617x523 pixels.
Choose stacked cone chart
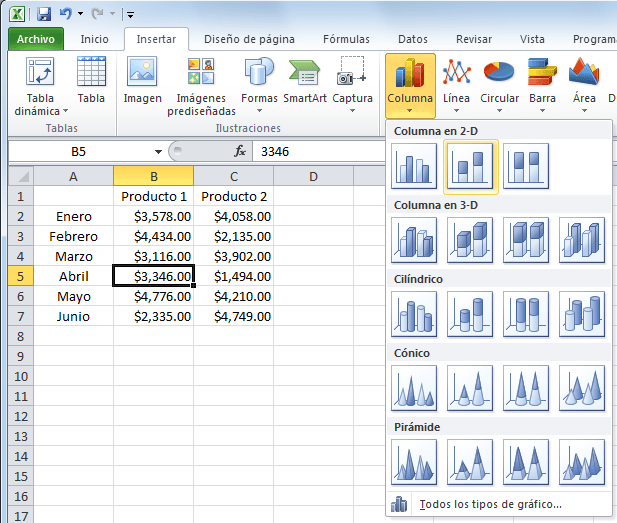pyautogui.click(x=470, y=388)
